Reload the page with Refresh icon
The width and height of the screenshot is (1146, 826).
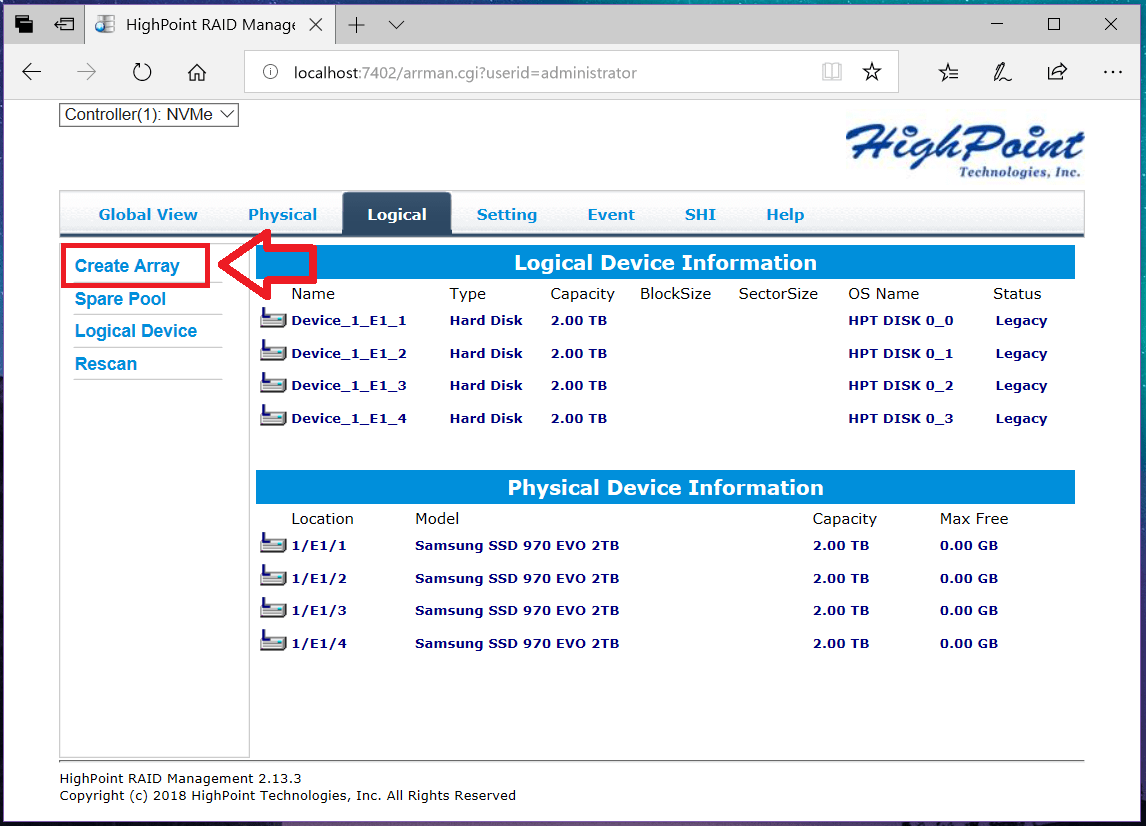142,72
